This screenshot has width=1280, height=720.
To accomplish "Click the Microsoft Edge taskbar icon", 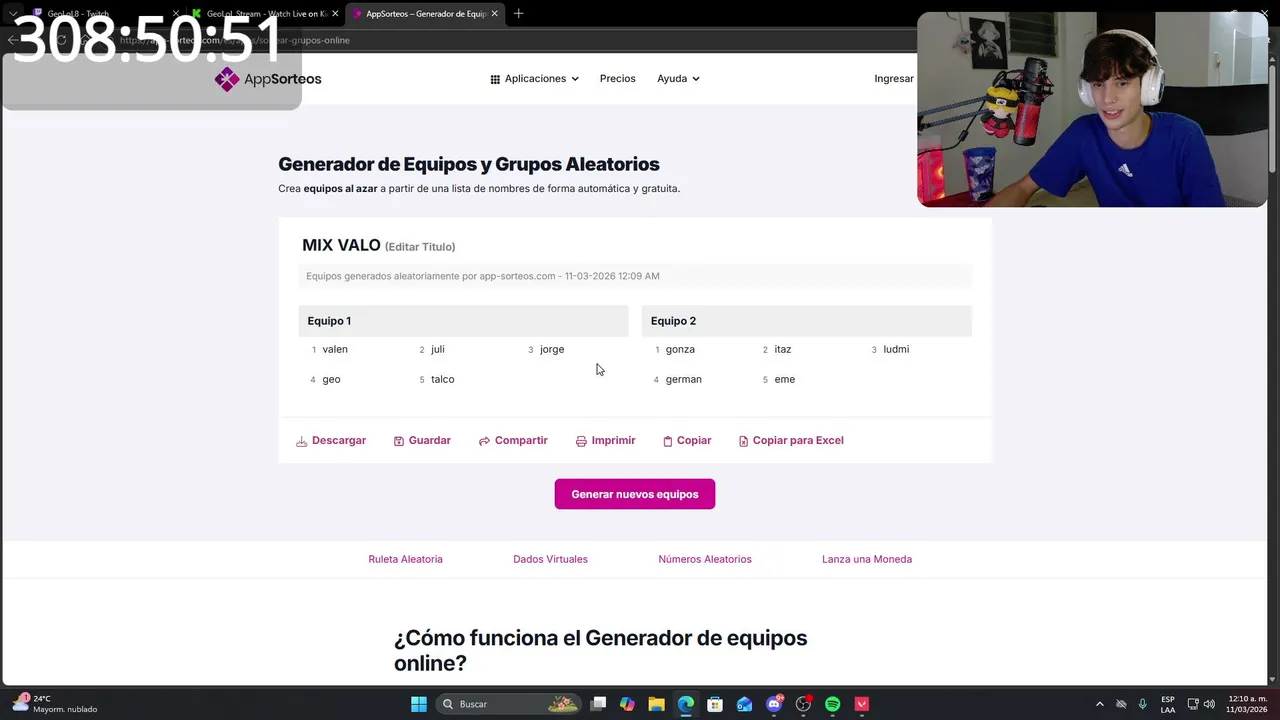I will tap(685, 704).
